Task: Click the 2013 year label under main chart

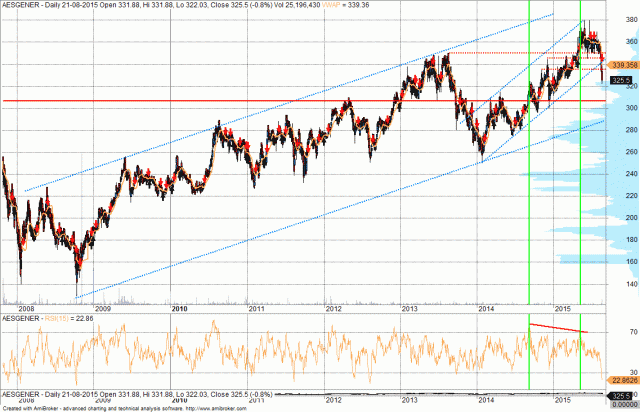Action: (410, 309)
